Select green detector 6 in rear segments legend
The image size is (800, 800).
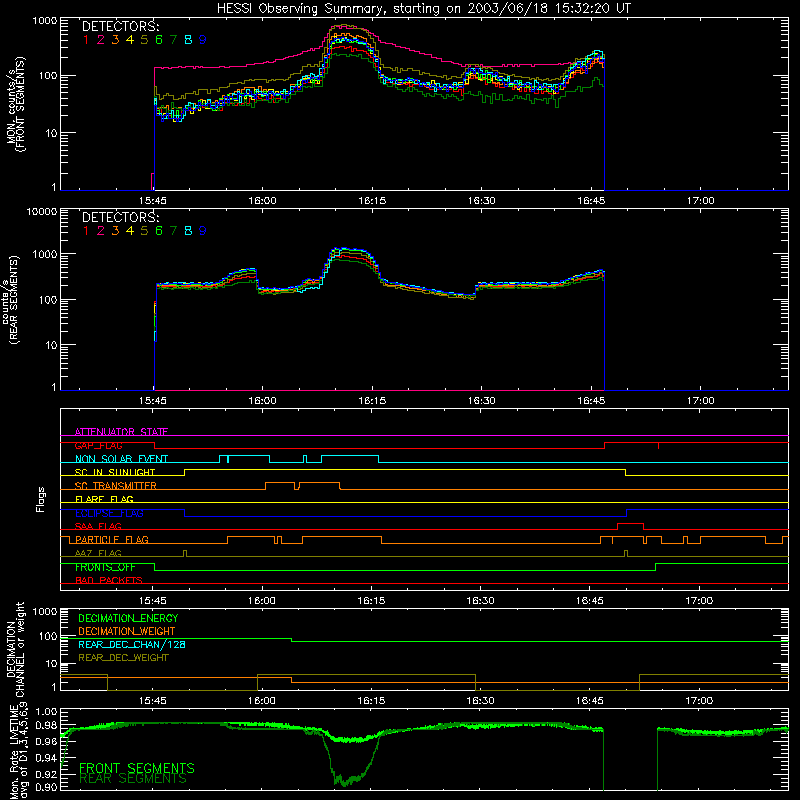point(159,231)
